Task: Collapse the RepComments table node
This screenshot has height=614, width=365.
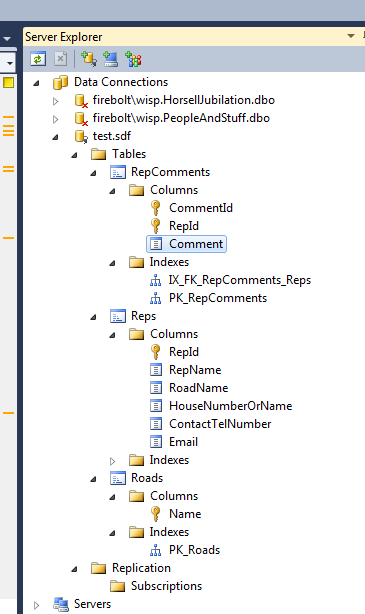Action: 93,173
